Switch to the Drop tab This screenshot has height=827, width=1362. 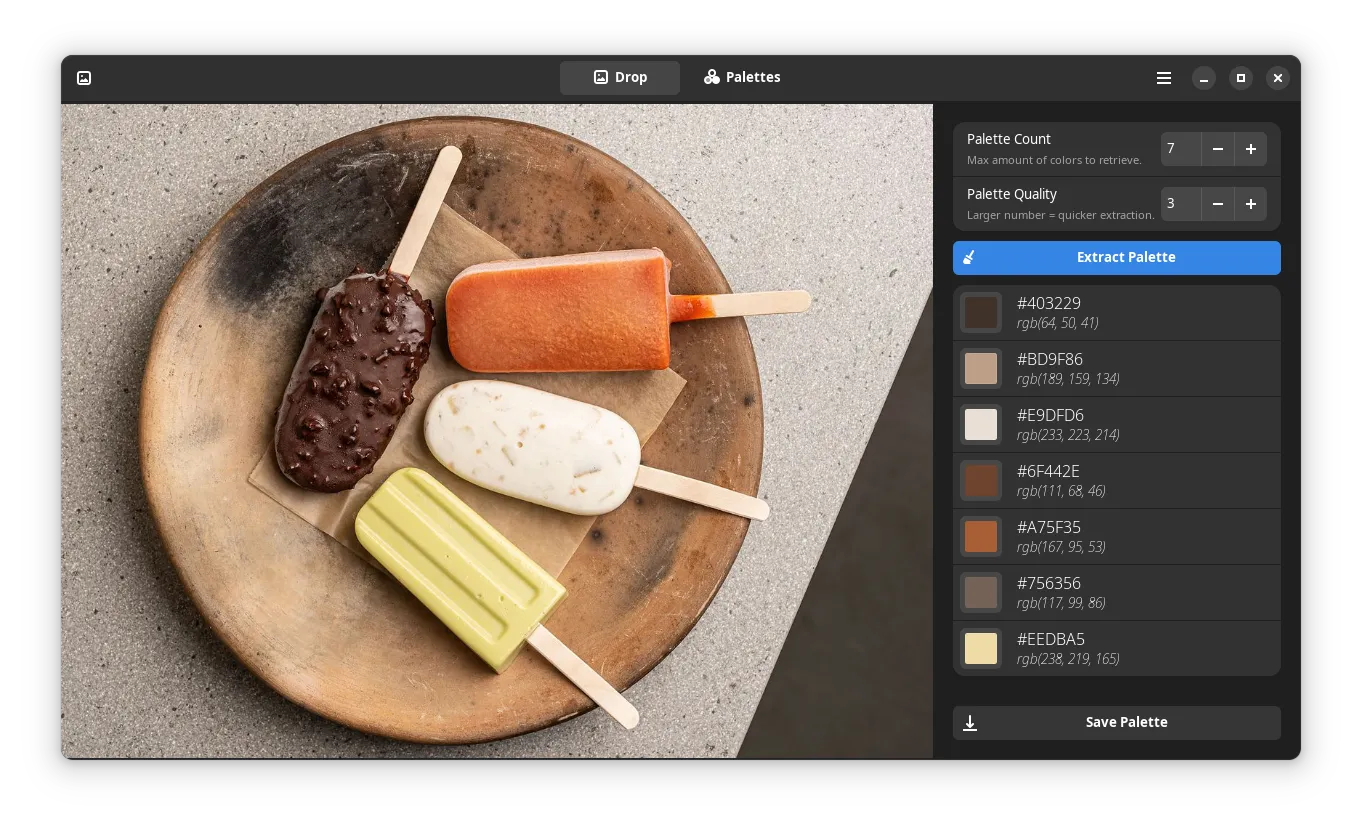620,77
